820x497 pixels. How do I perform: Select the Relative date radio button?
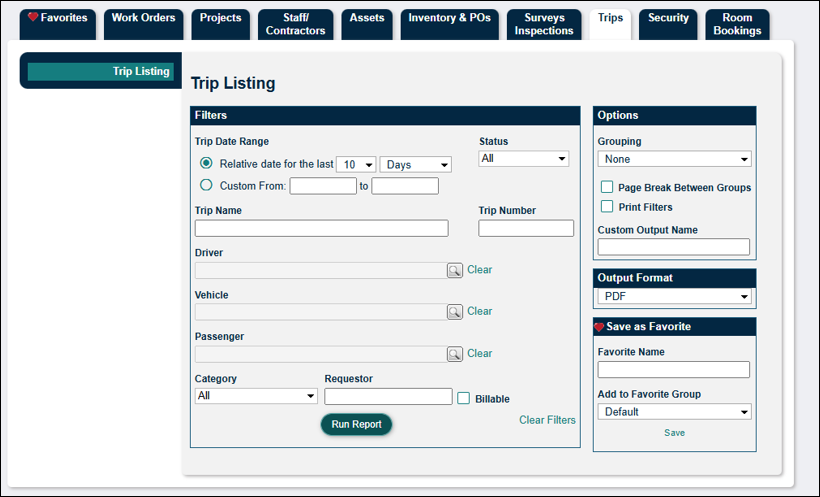click(x=206, y=163)
